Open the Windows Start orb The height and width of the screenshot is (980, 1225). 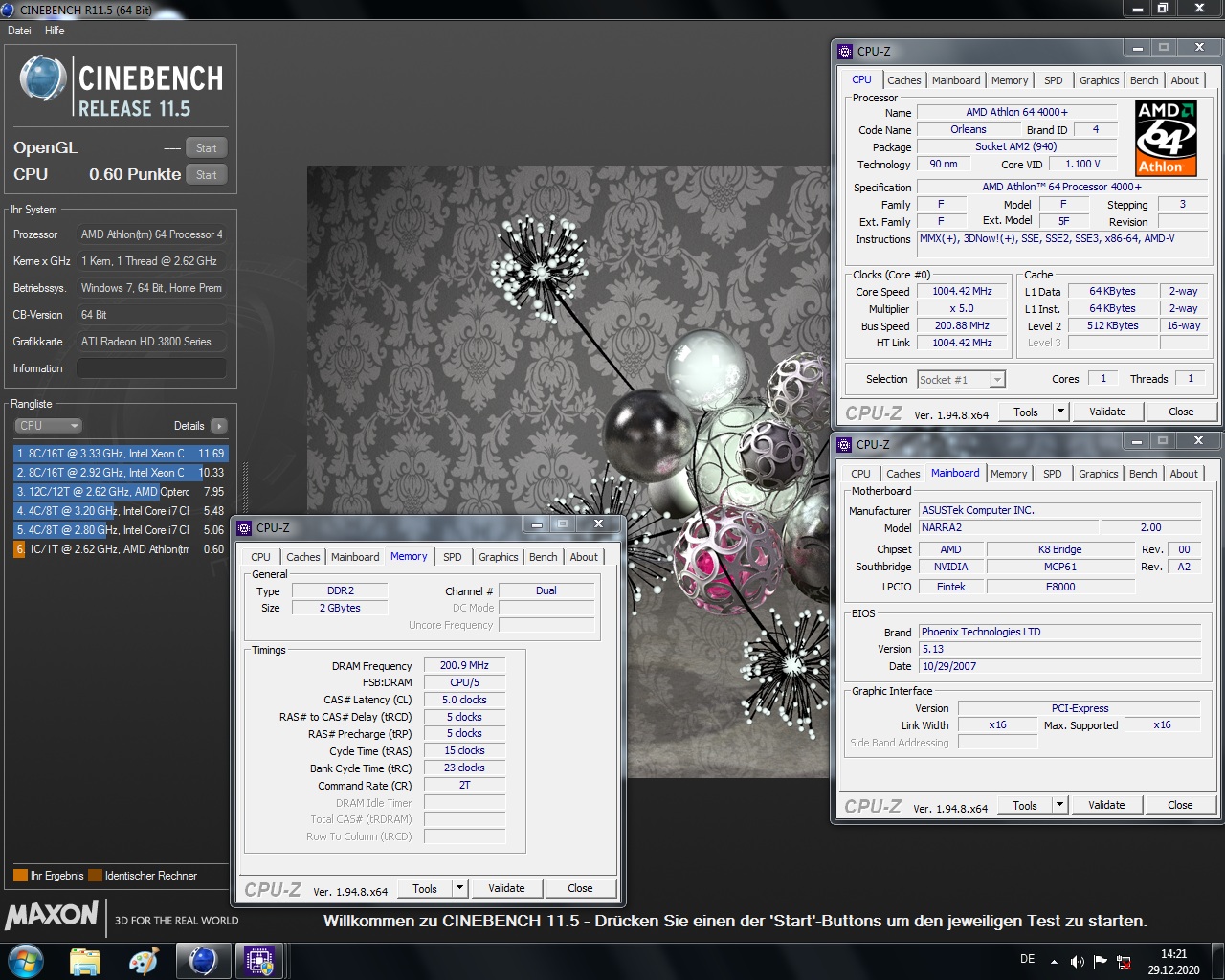25,961
